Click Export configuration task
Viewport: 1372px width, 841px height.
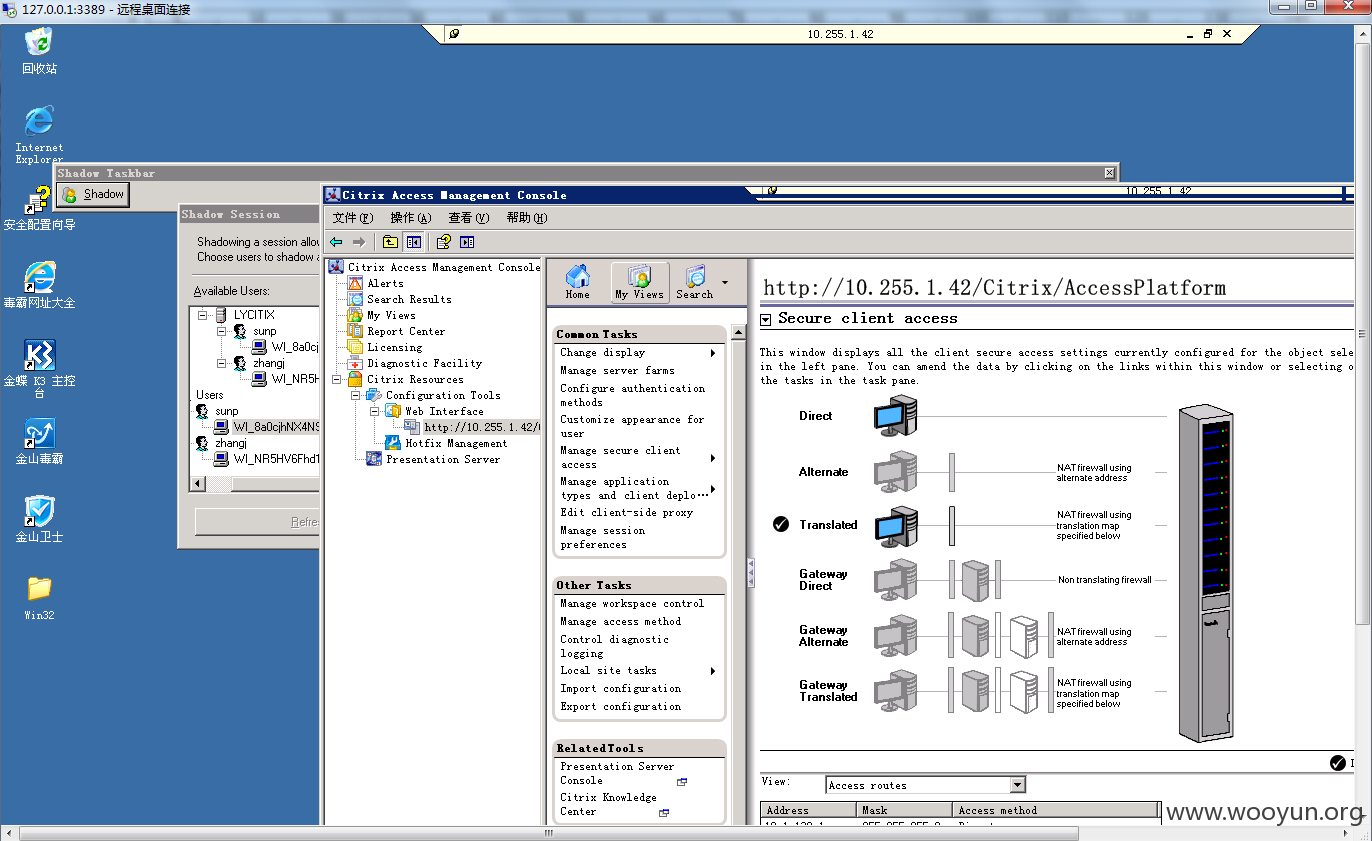(620, 707)
